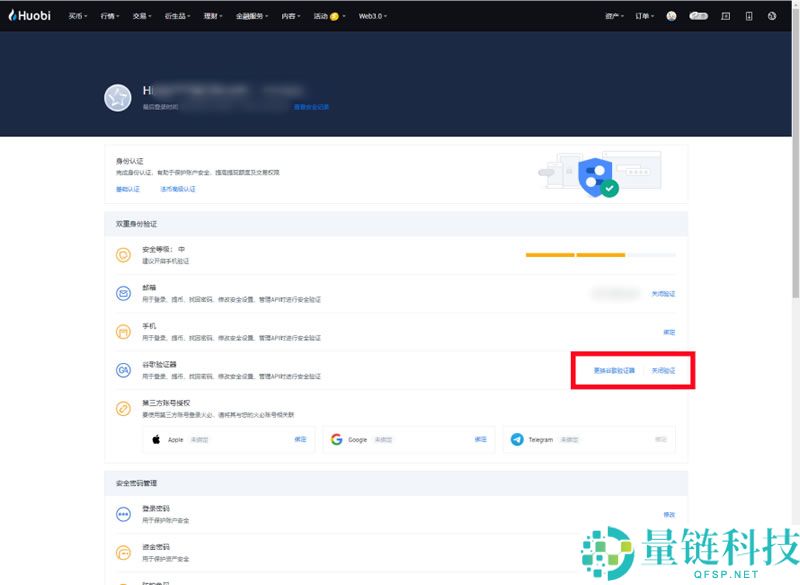Screen dimensions: 800x585
Task: Flip the theme toggle switch in navbar
Action: point(698,15)
